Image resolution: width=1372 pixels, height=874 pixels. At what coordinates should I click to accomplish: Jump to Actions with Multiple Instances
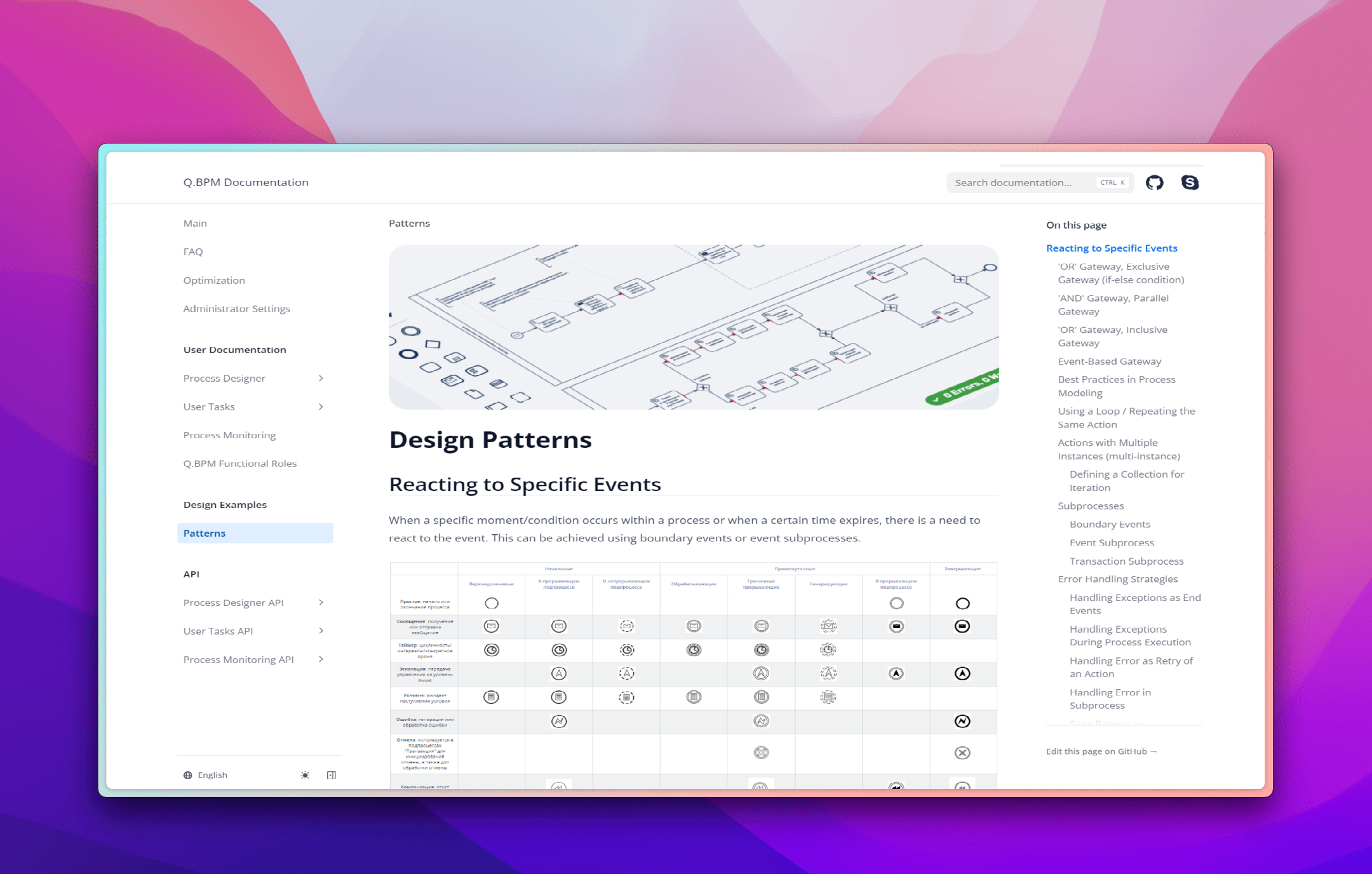[1119, 450]
